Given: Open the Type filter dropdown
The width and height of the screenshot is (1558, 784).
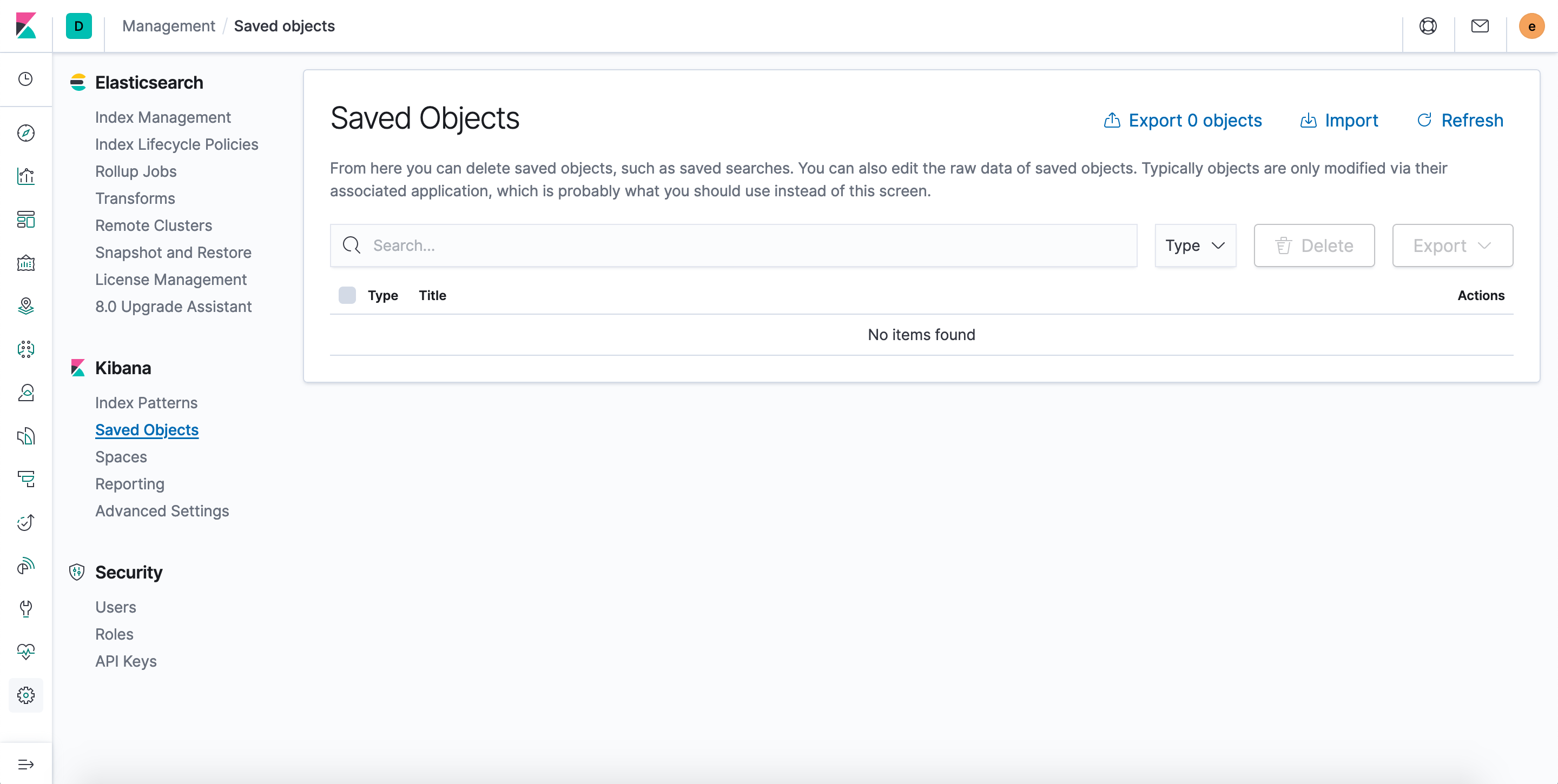Looking at the screenshot, I should click(x=1194, y=245).
